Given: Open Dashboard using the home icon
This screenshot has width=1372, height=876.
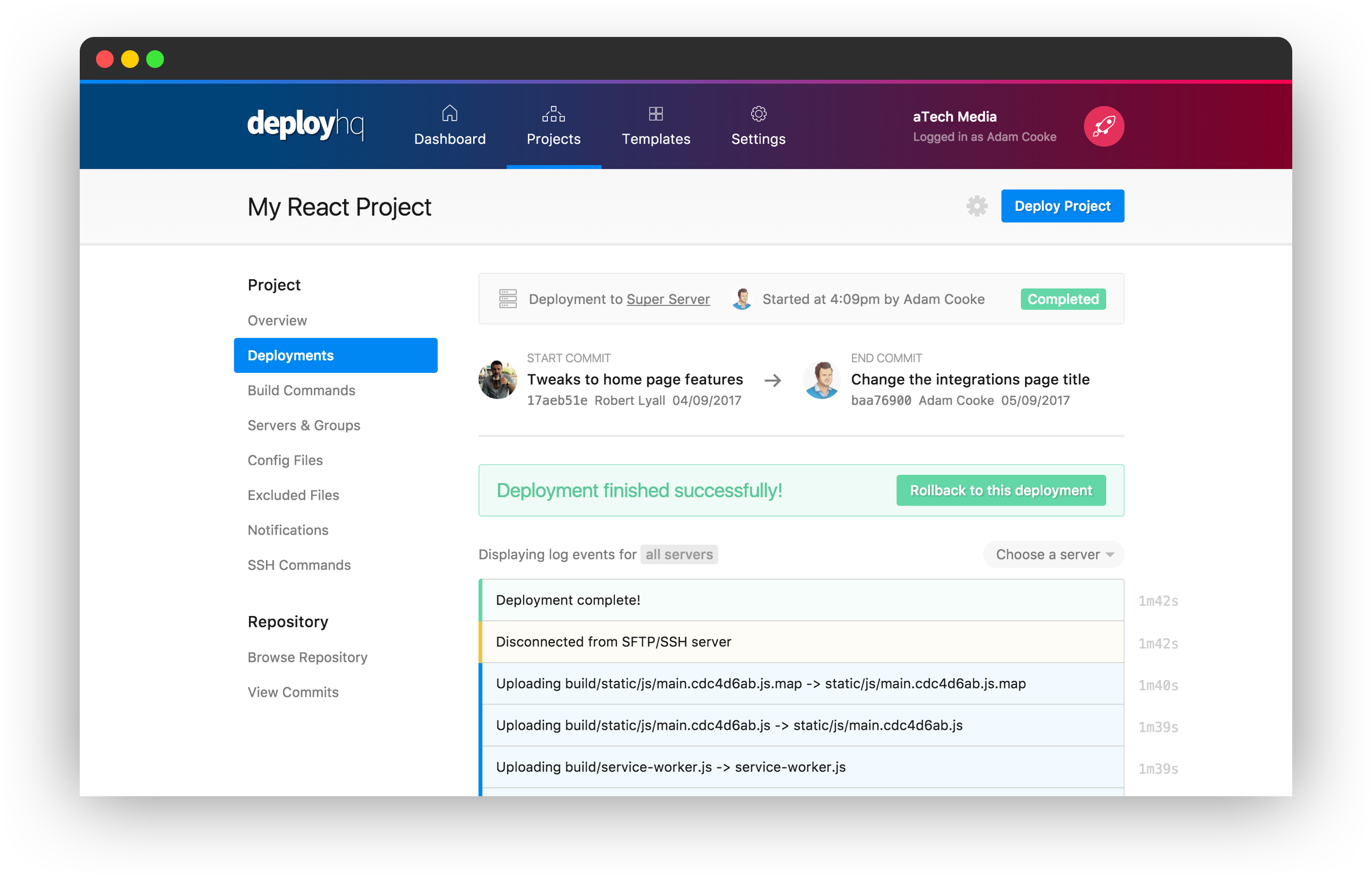Looking at the screenshot, I should [449, 113].
